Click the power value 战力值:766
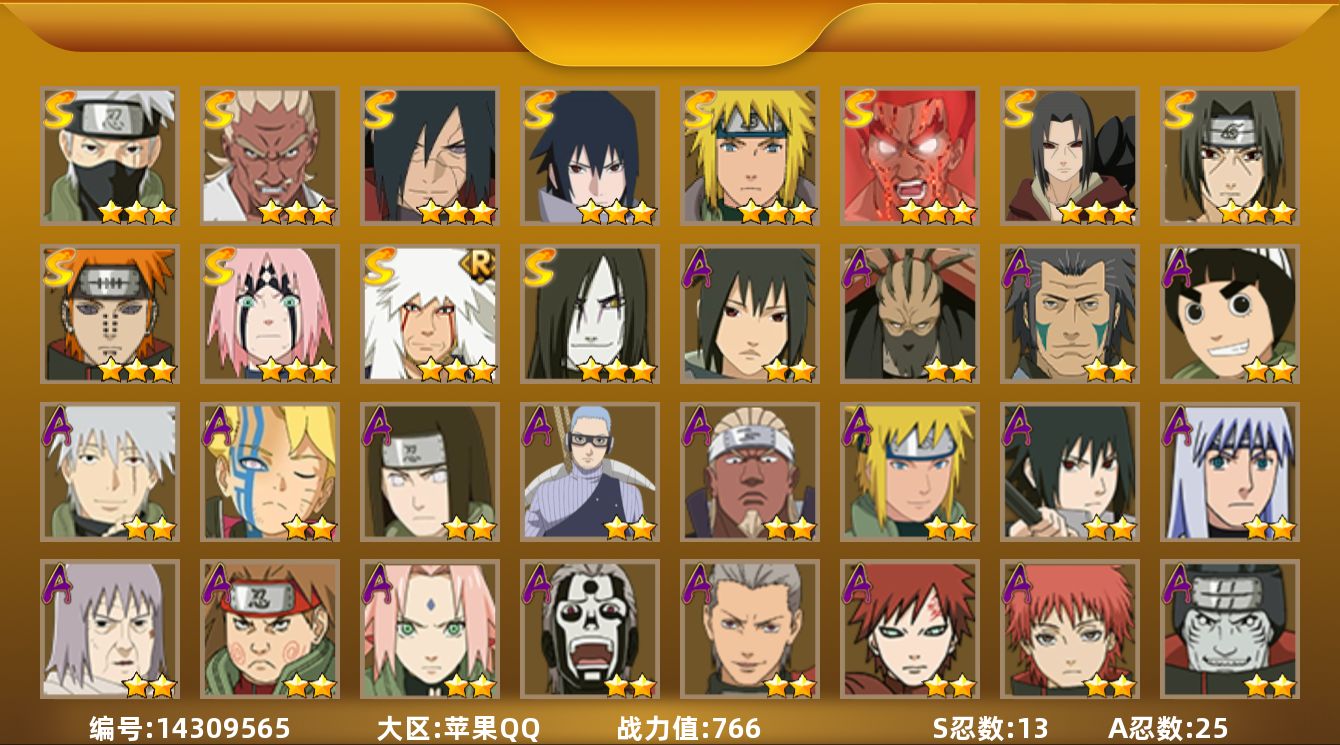 [x=689, y=728]
